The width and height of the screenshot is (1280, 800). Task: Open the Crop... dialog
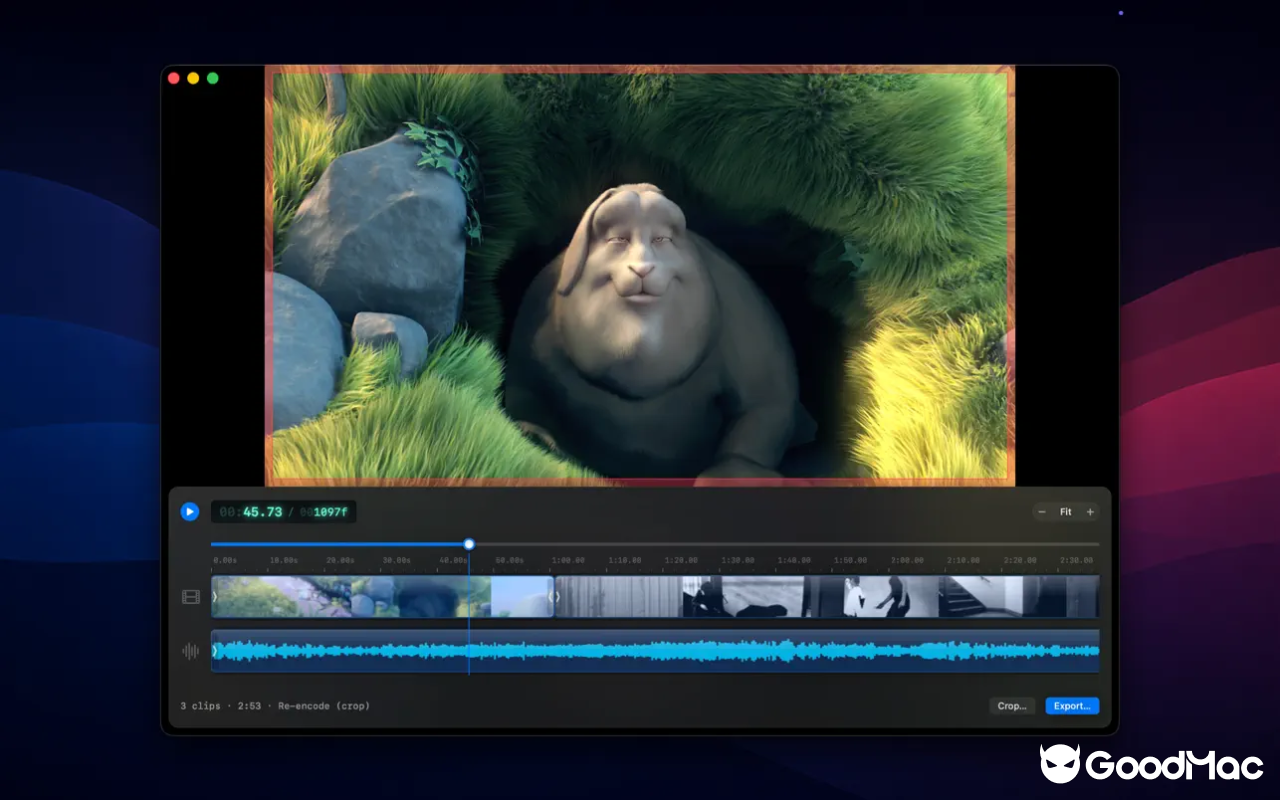tap(1012, 706)
